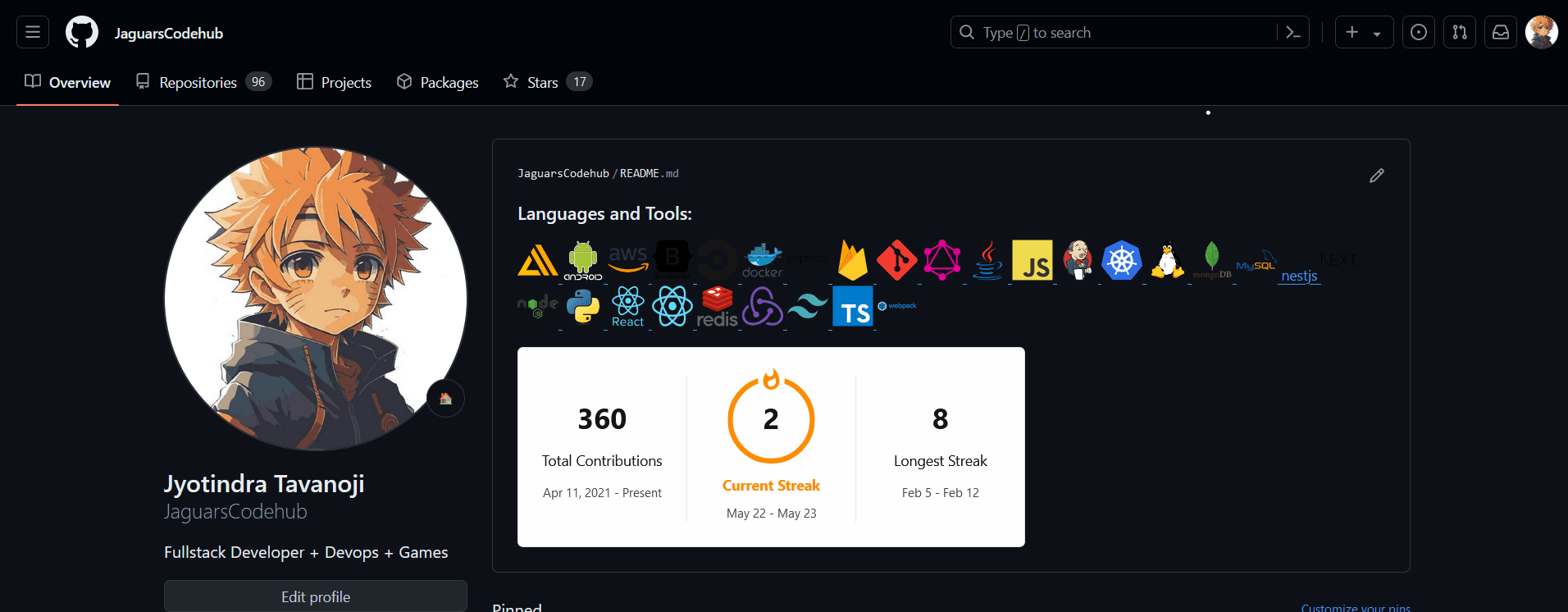Click the Kubernetes logo icon
This screenshot has height=612, width=1568.
(1122, 261)
